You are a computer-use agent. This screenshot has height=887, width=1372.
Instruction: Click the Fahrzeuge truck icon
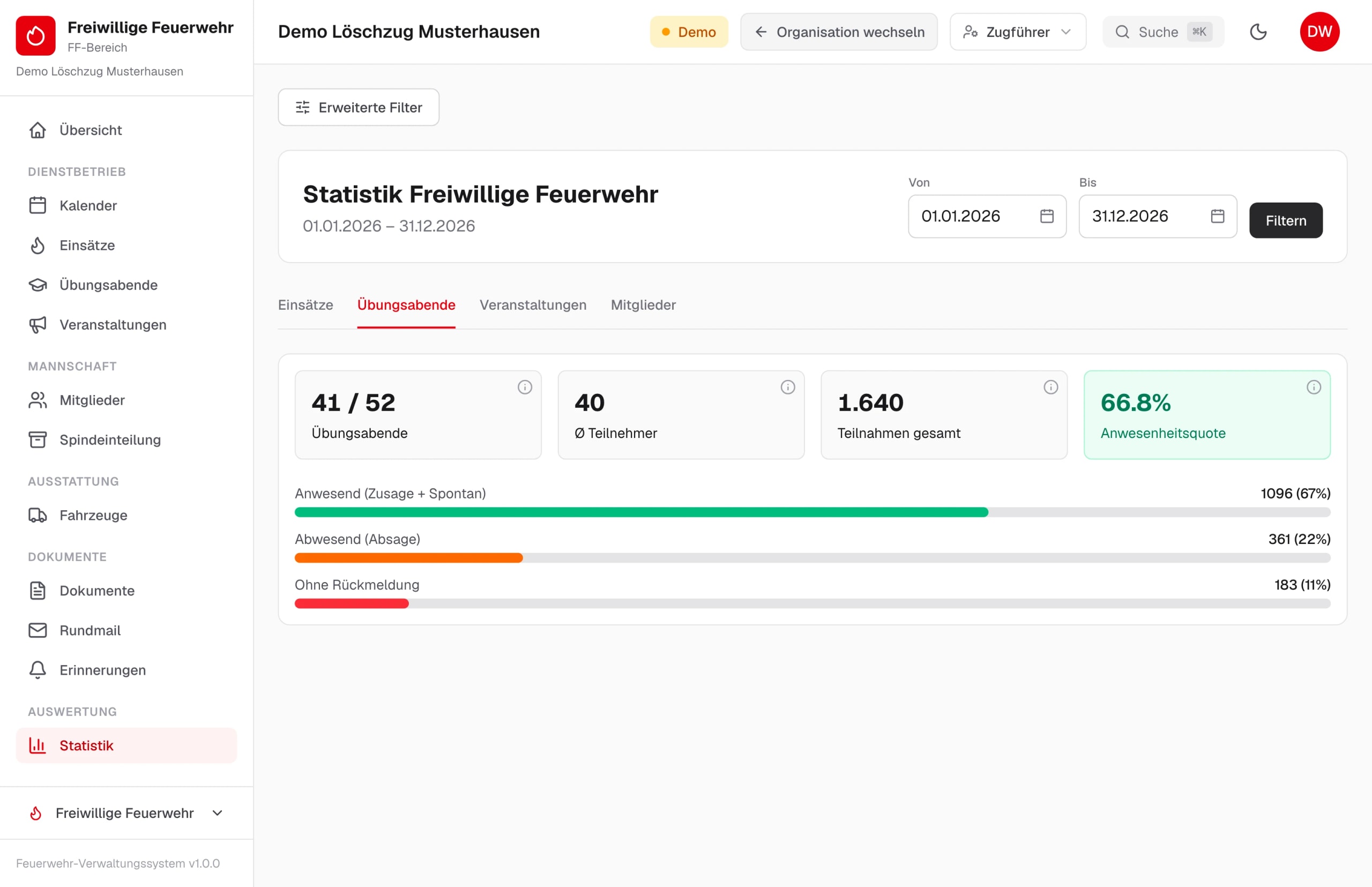[38, 516]
